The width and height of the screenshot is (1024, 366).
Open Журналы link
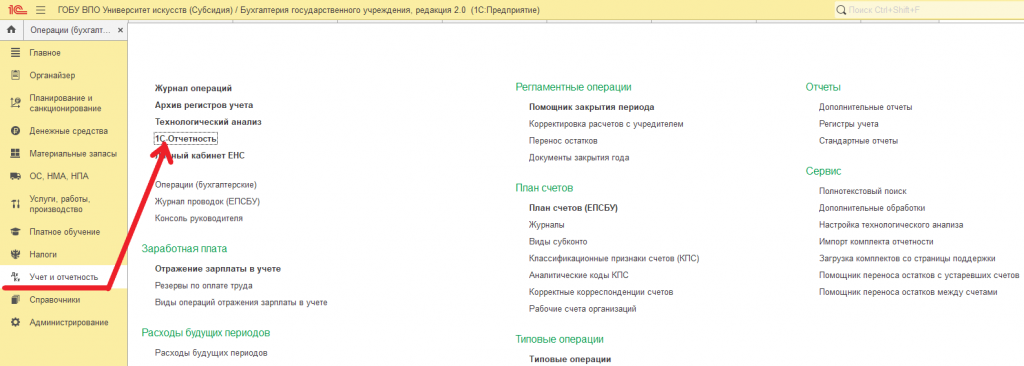547,225
